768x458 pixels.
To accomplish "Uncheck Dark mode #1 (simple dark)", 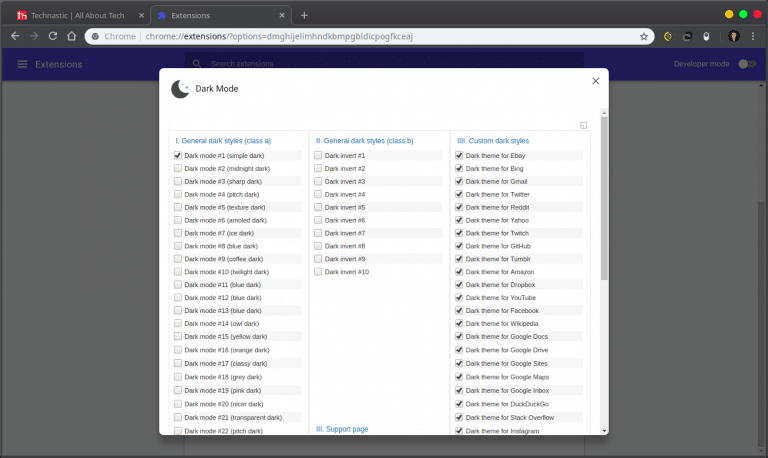I will pyautogui.click(x=178, y=155).
